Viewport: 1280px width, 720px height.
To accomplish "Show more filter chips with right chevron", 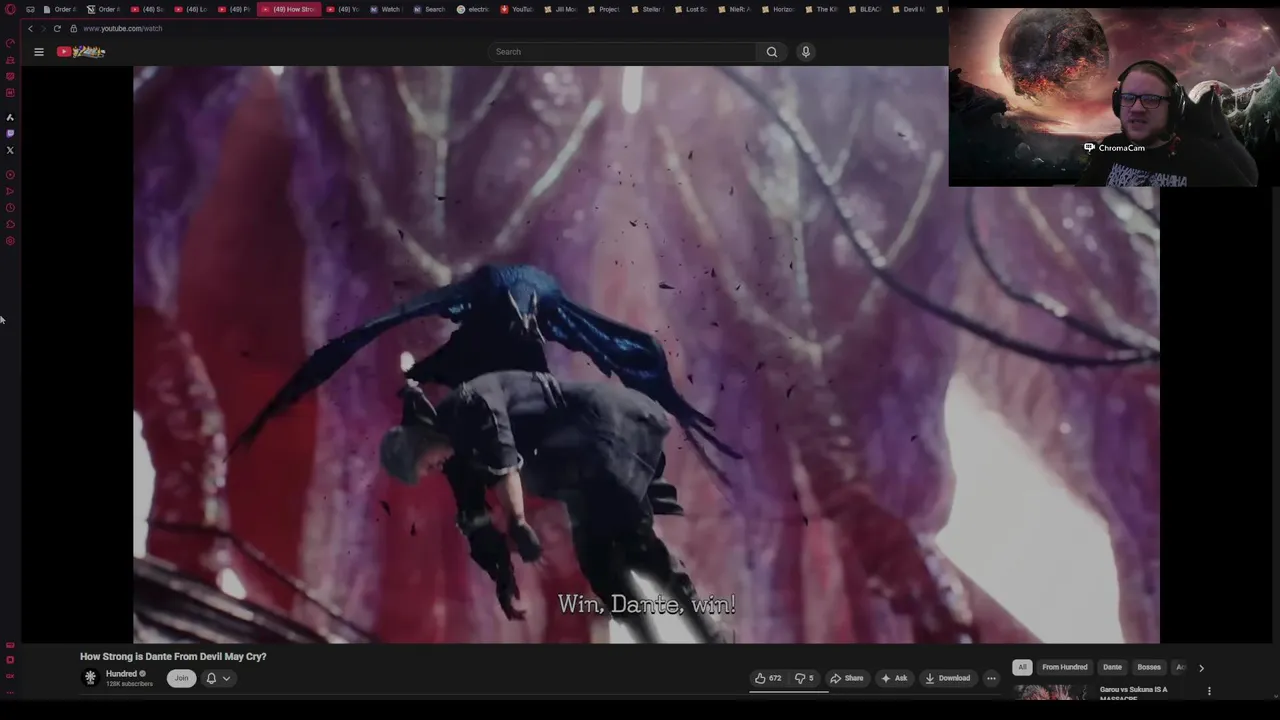I will point(1201,668).
